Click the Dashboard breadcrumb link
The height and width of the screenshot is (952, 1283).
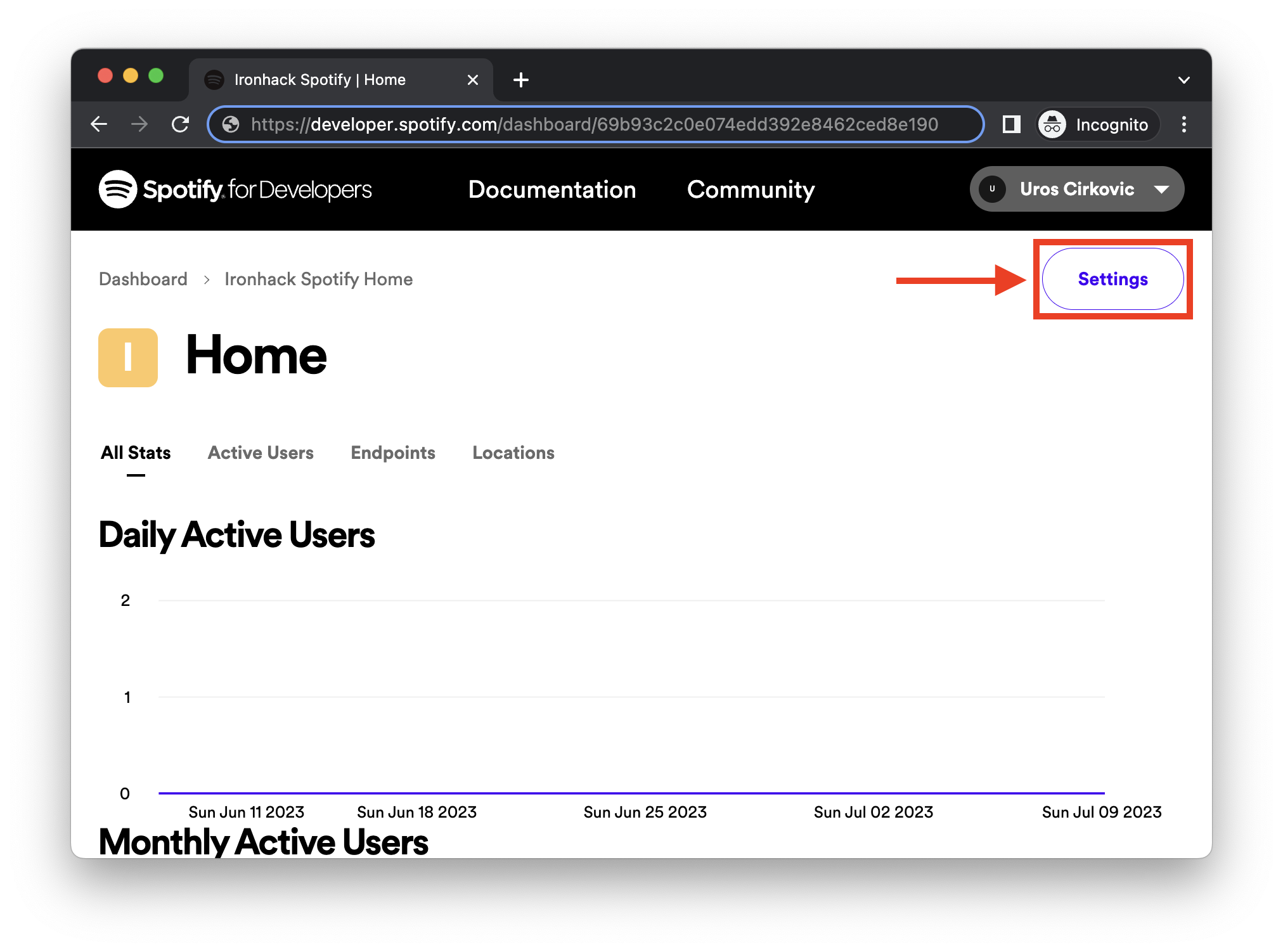(143, 279)
